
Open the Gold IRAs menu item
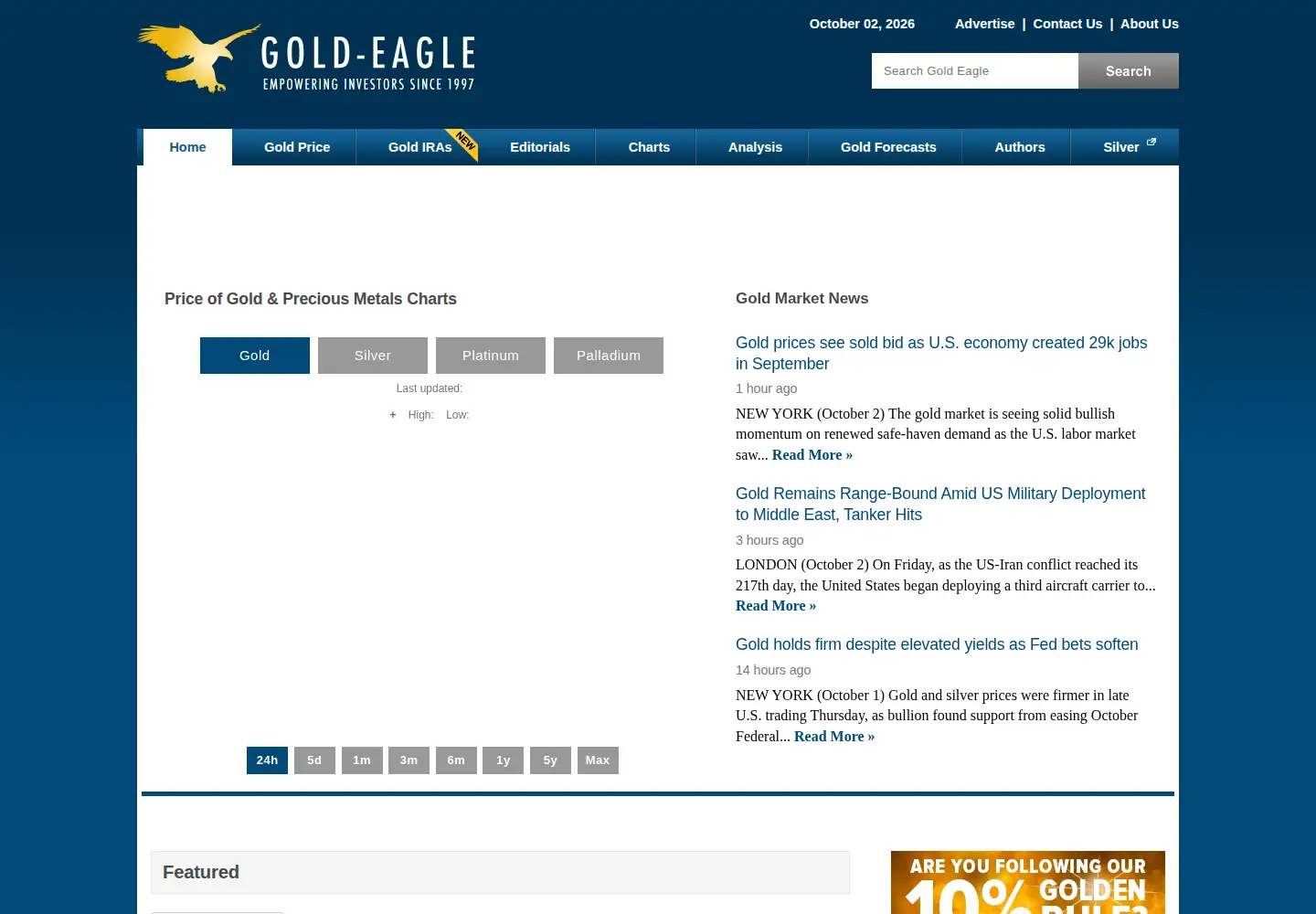[x=419, y=147]
